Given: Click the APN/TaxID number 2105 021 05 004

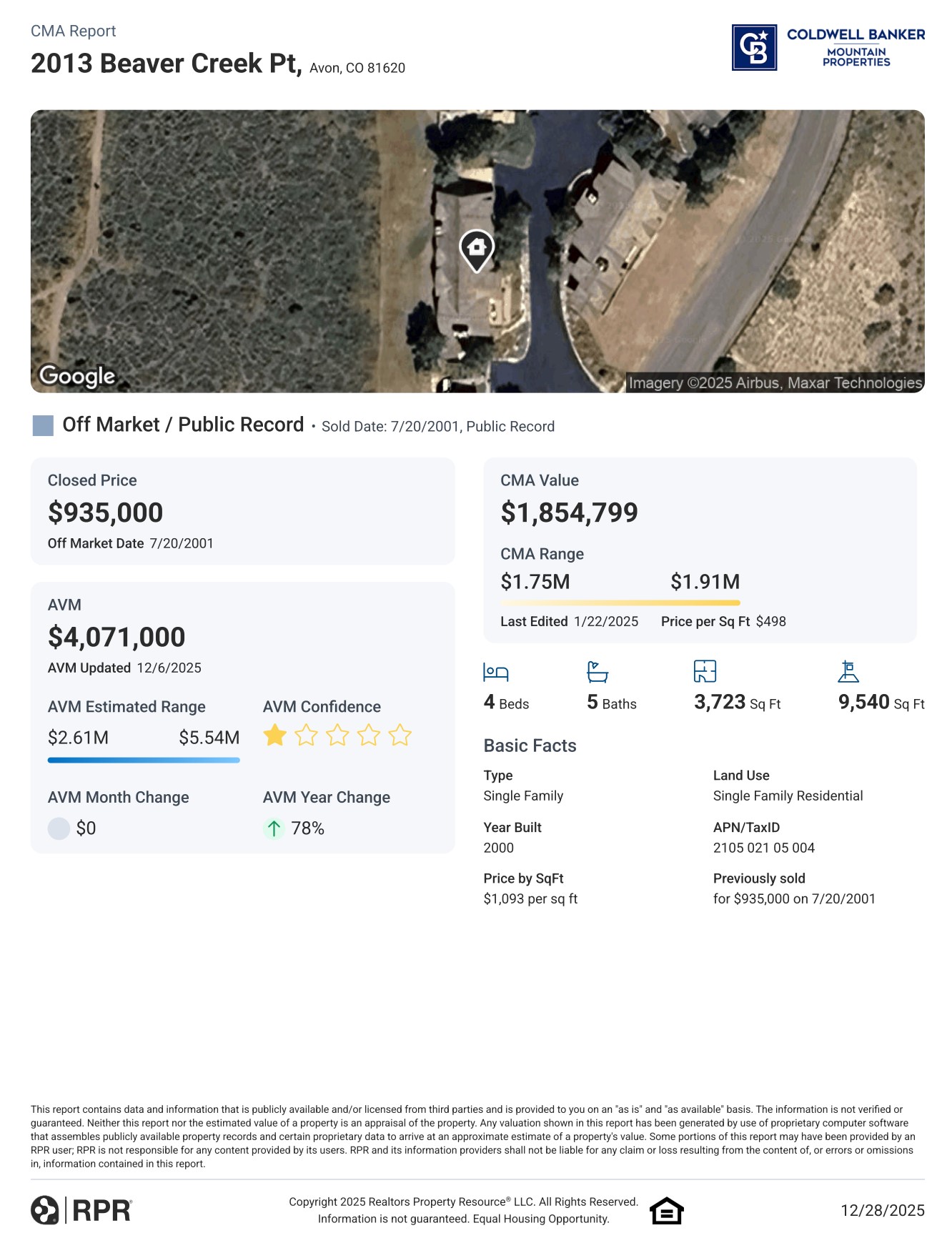Looking at the screenshot, I should tap(763, 848).
